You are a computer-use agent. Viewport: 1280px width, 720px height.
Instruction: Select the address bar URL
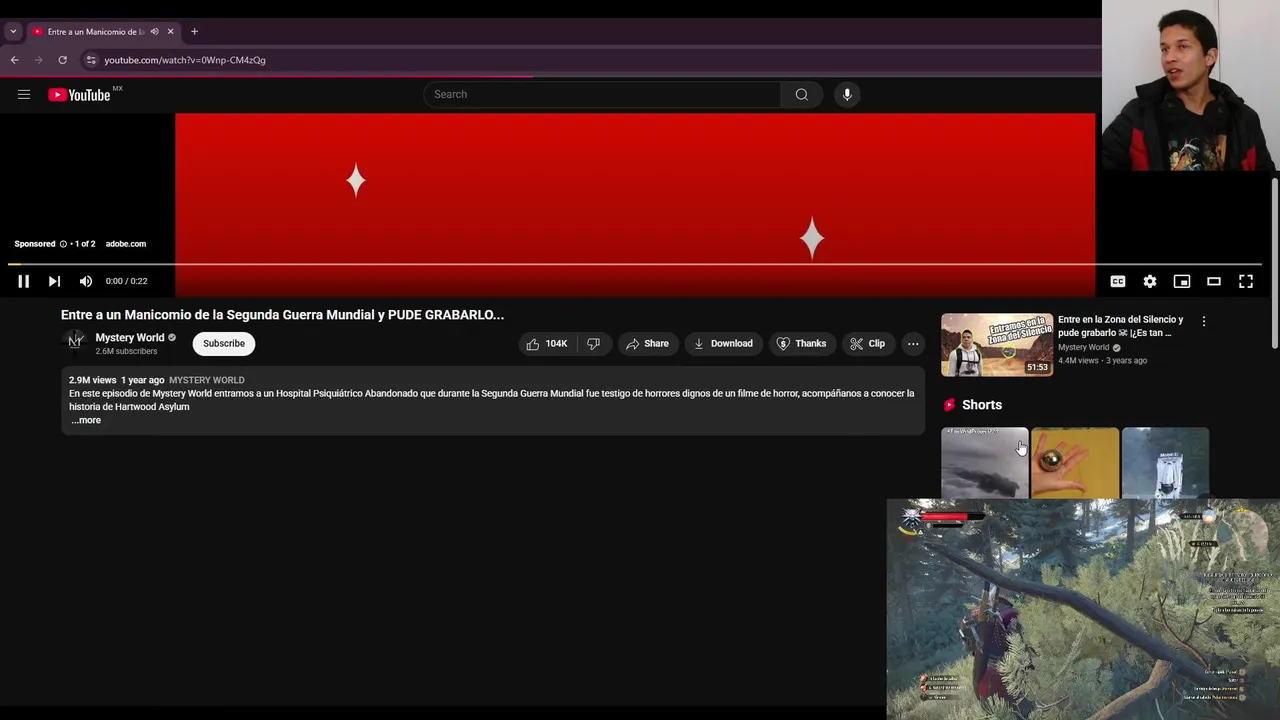tap(185, 60)
